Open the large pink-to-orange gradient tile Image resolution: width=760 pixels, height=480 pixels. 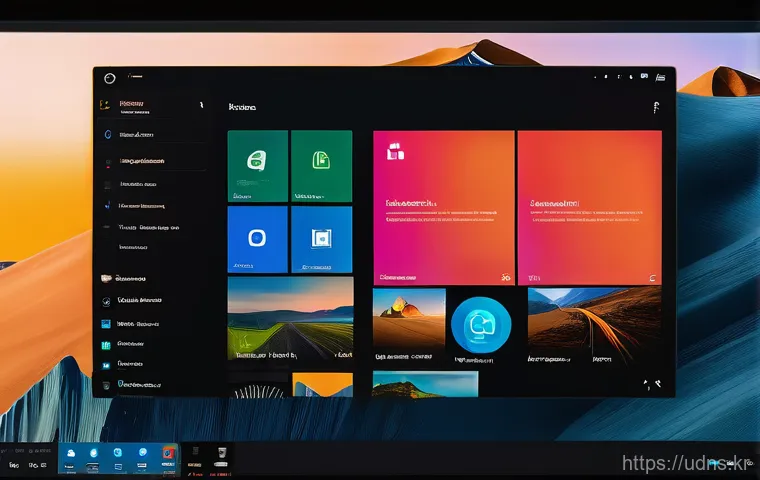pyautogui.click(x=443, y=208)
